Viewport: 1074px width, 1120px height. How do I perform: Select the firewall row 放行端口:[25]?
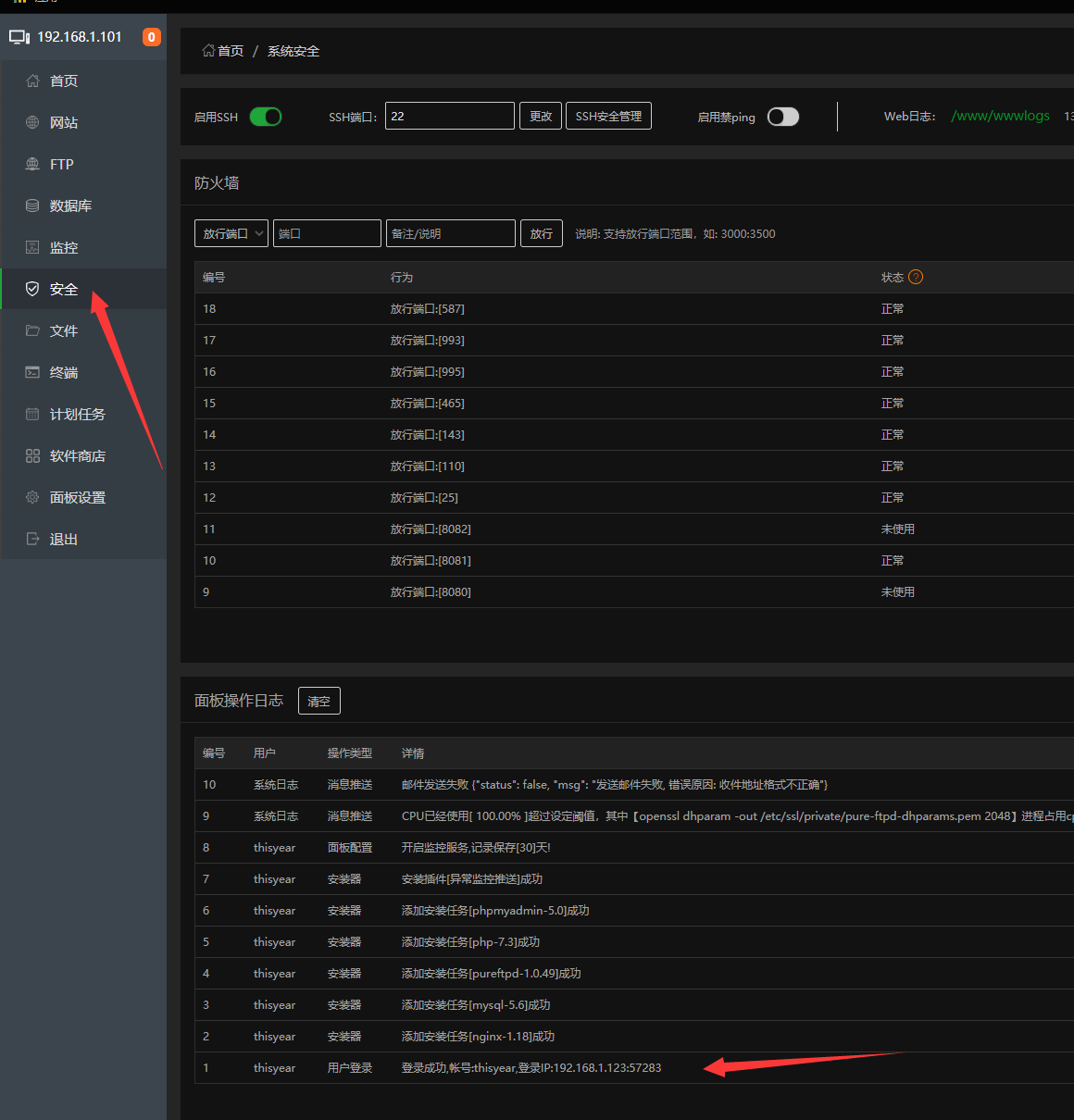[634, 498]
